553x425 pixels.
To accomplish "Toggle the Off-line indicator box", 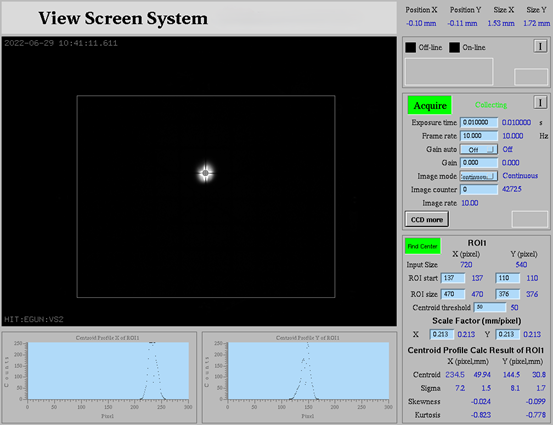I will pos(411,47).
